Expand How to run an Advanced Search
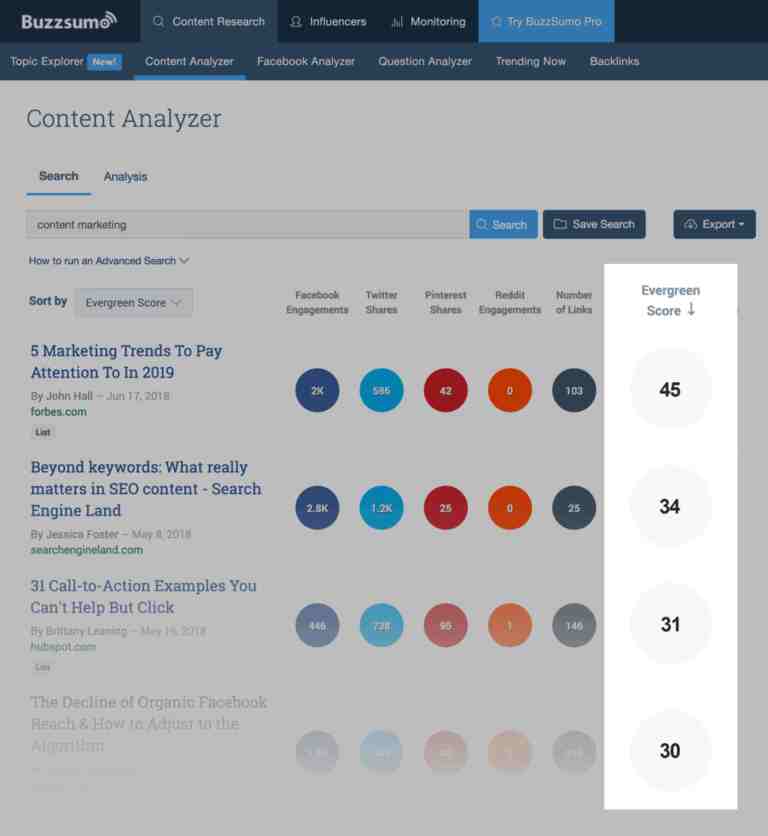The height and width of the screenshot is (836, 768). [109, 260]
